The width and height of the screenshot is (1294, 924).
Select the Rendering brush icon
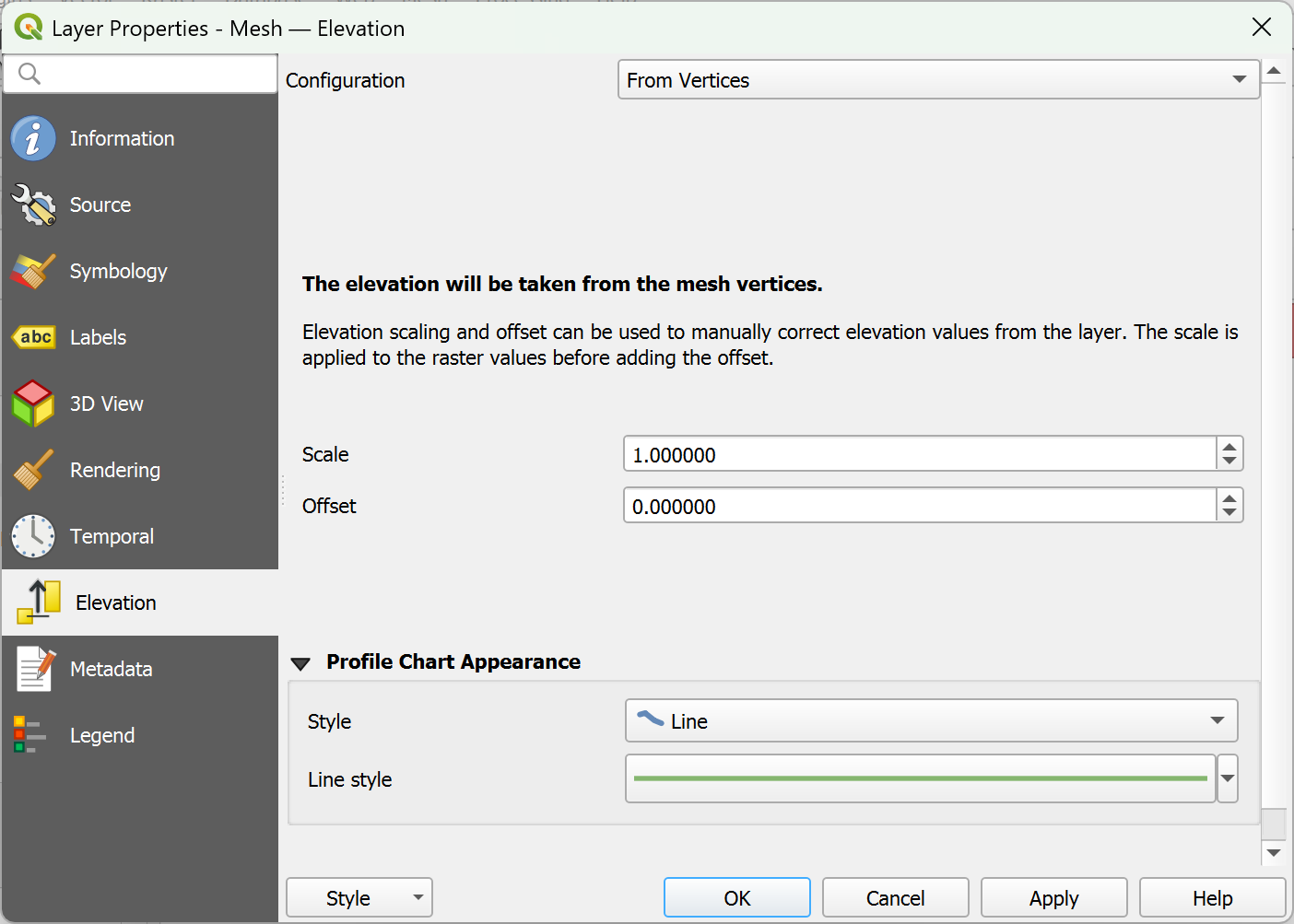pos(33,470)
